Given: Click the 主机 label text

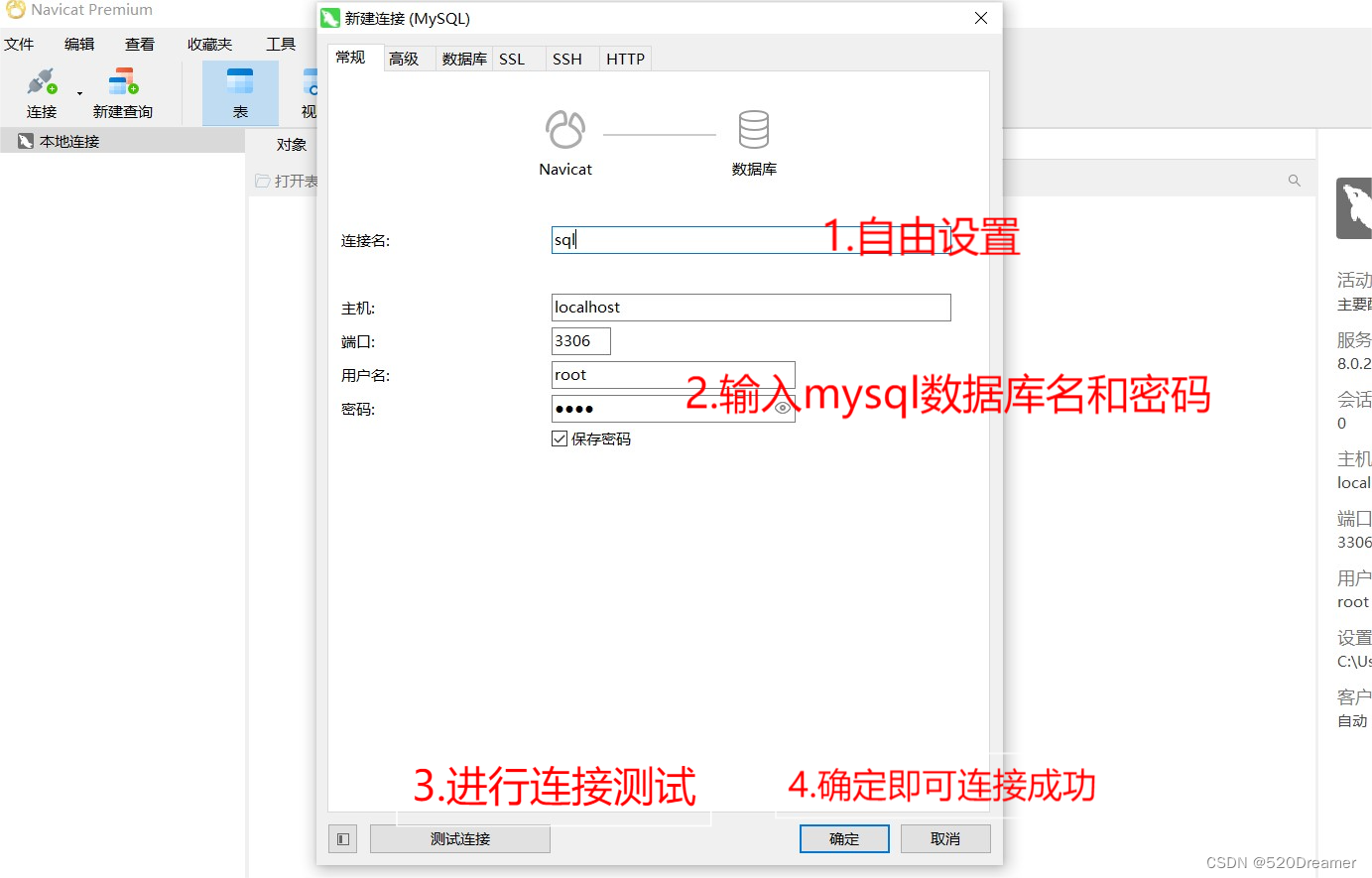Looking at the screenshot, I should point(358,309).
